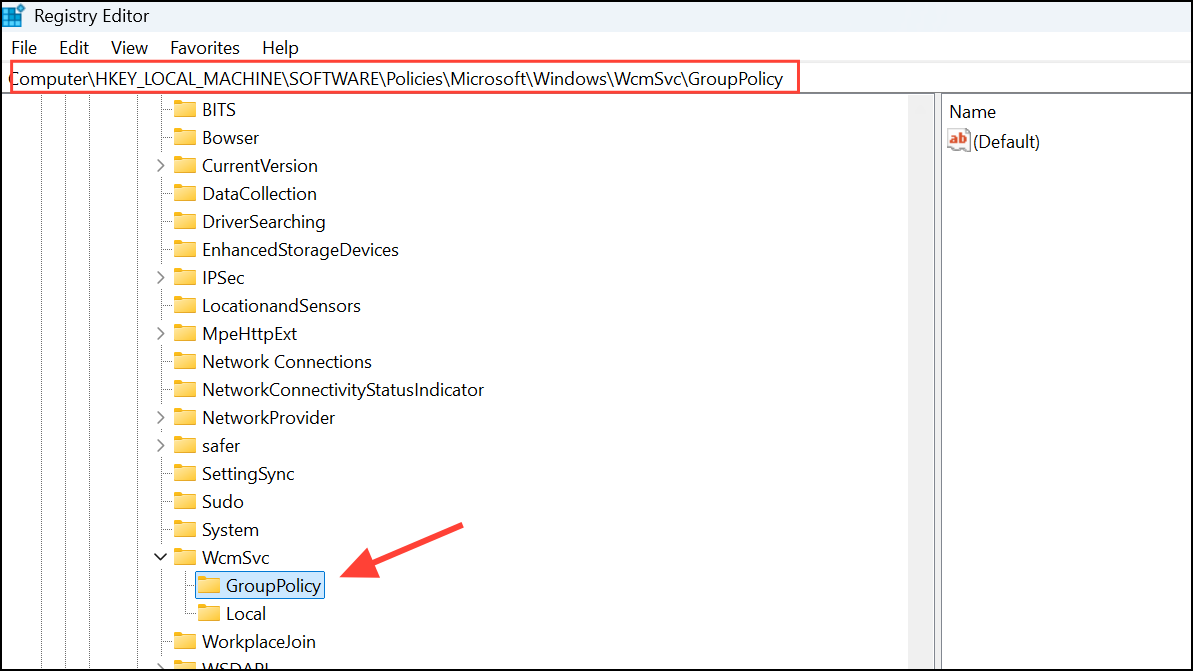This screenshot has width=1193, height=671.
Task: Expand the safer key
Action: [161, 446]
